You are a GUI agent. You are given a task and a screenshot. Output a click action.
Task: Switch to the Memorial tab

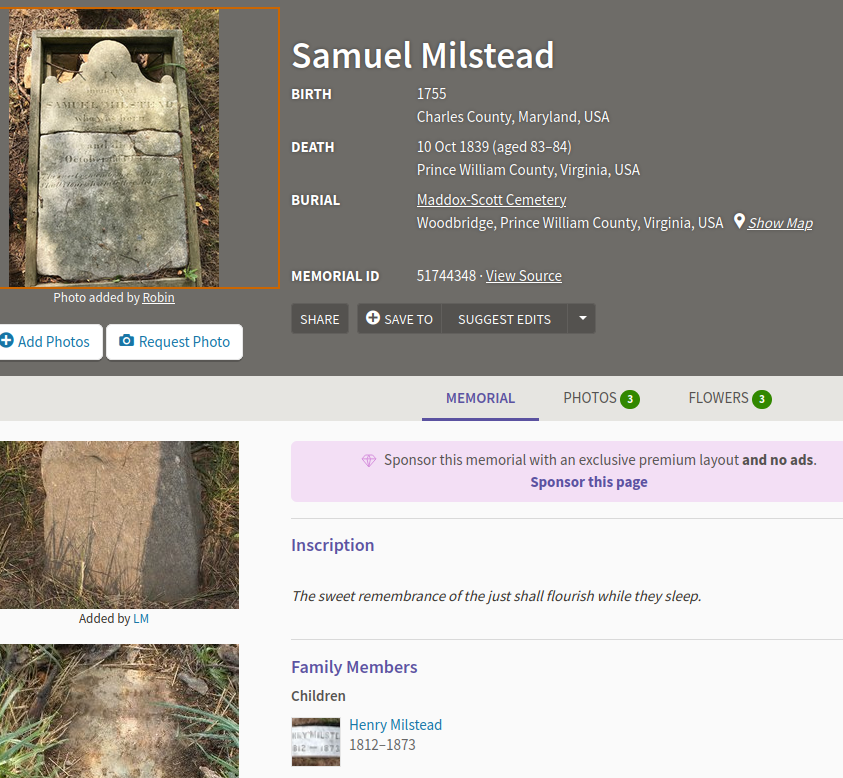[x=480, y=398]
